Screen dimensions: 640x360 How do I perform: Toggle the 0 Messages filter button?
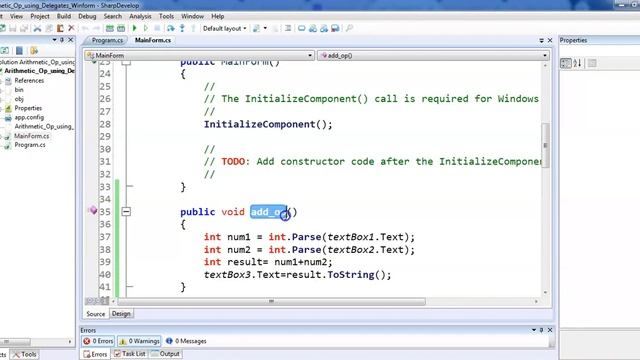[x=186, y=341]
